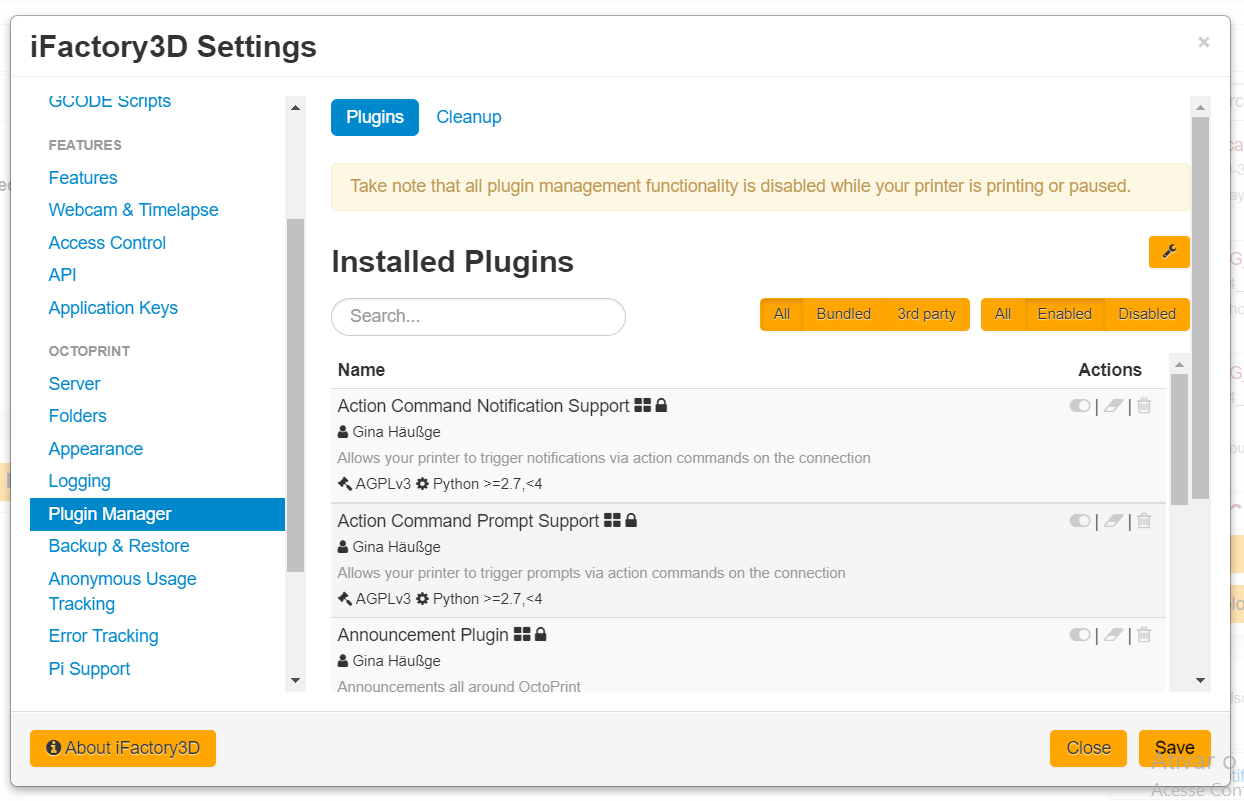This screenshot has height=801, width=1244.
Task: Select All in the enabled/disabled filter
Action: point(1003,314)
